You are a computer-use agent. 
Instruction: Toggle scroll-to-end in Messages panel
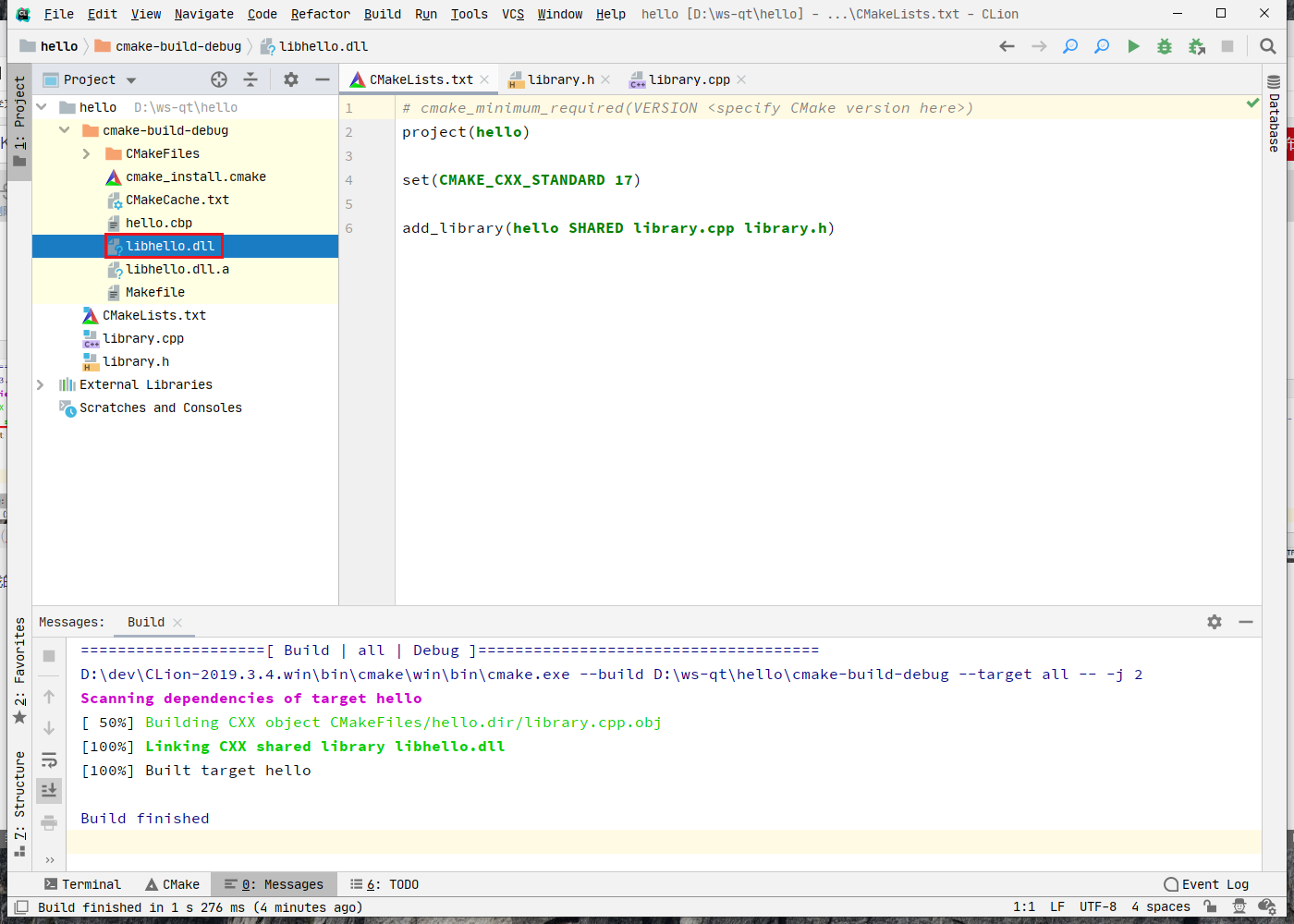[49, 791]
